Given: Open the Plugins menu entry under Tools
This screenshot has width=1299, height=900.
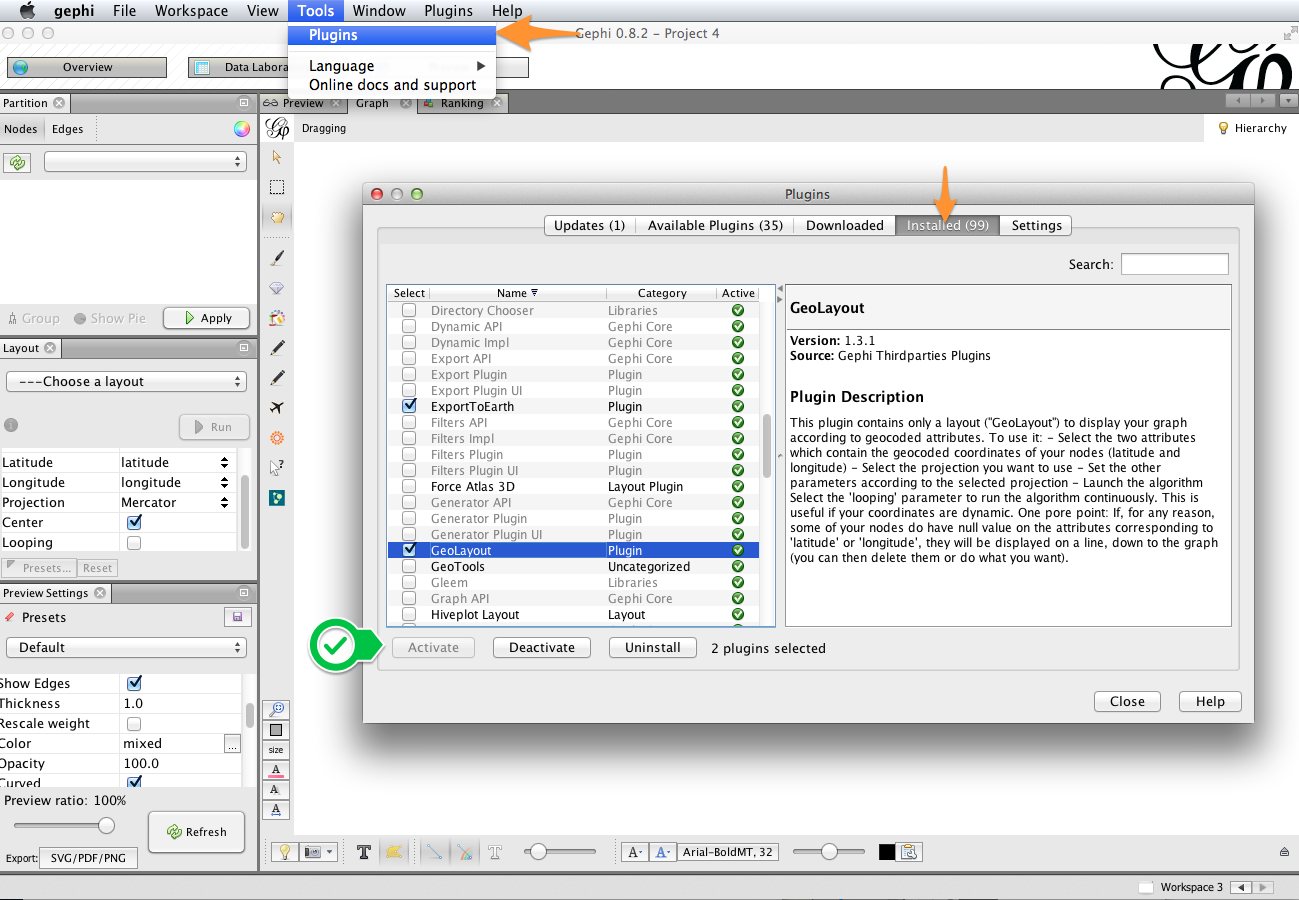Looking at the screenshot, I should (392, 35).
